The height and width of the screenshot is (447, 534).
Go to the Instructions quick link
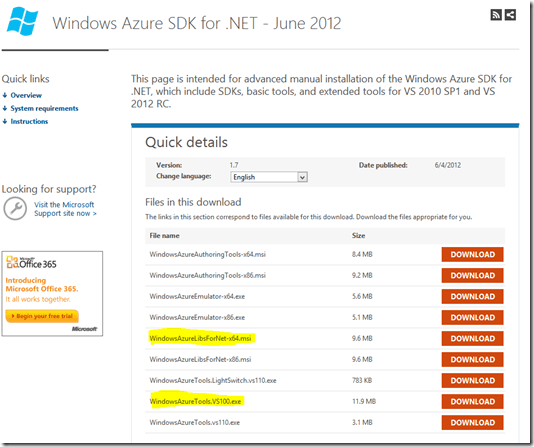click(x=29, y=121)
